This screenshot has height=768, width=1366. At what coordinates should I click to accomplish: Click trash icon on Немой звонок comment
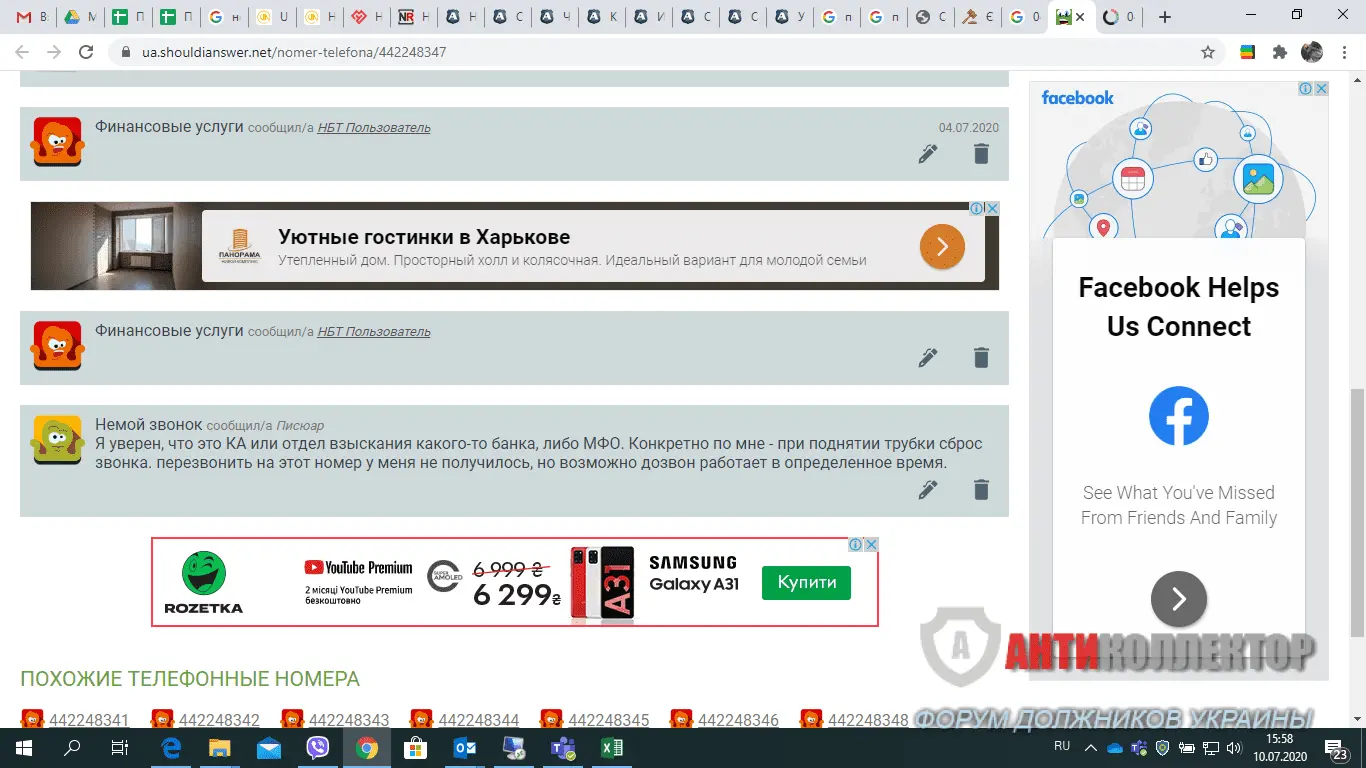click(981, 490)
